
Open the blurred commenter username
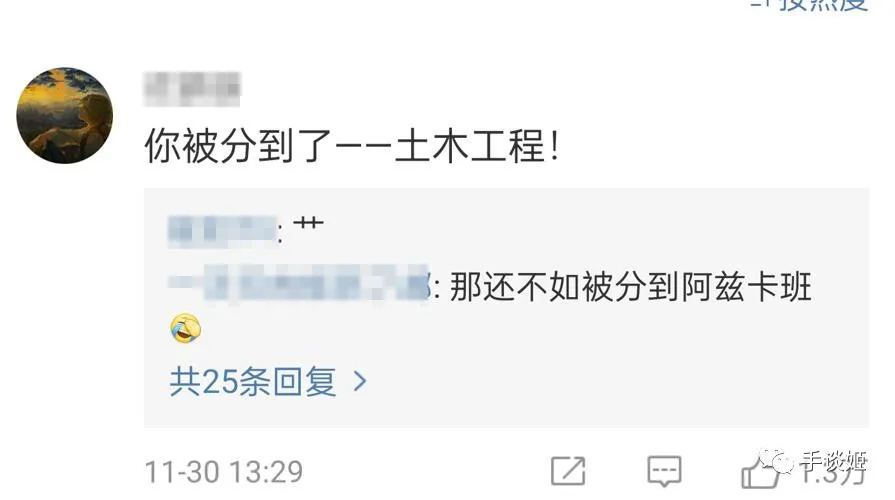[x=192, y=88]
